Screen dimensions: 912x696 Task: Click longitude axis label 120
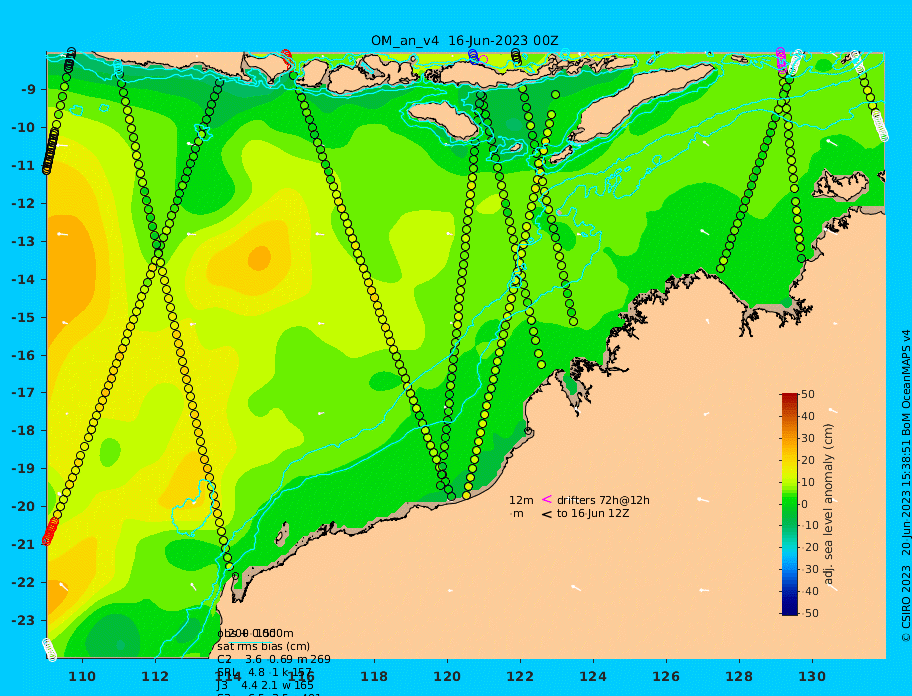click(447, 676)
